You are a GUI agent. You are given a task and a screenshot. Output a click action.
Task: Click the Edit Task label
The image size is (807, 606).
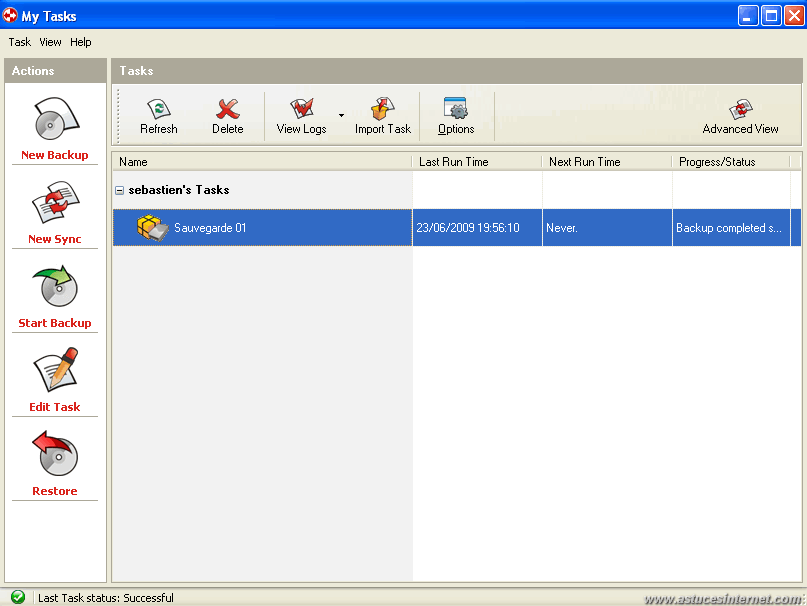click(x=55, y=407)
